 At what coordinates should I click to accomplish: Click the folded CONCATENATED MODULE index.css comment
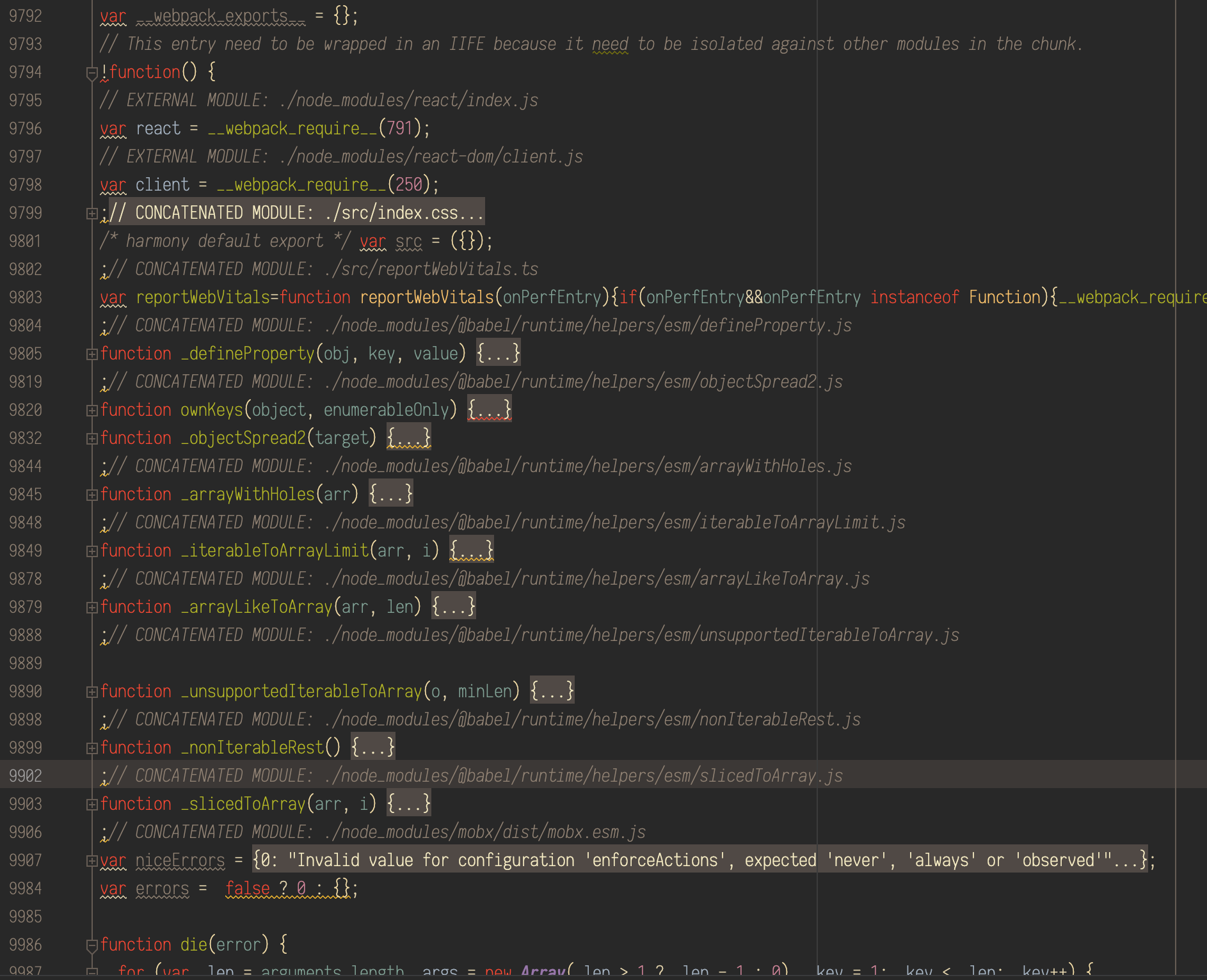pos(297,212)
